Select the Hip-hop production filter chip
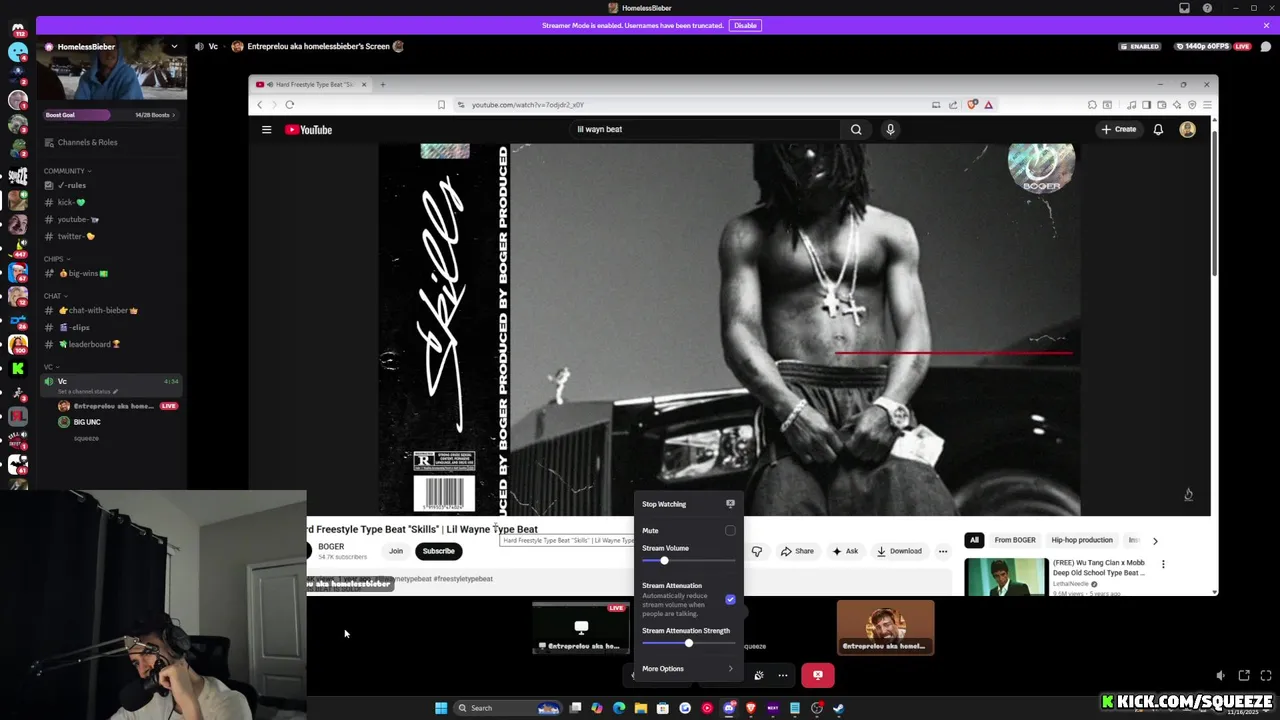This screenshot has height=720, width=1280. coord(1082,540)
